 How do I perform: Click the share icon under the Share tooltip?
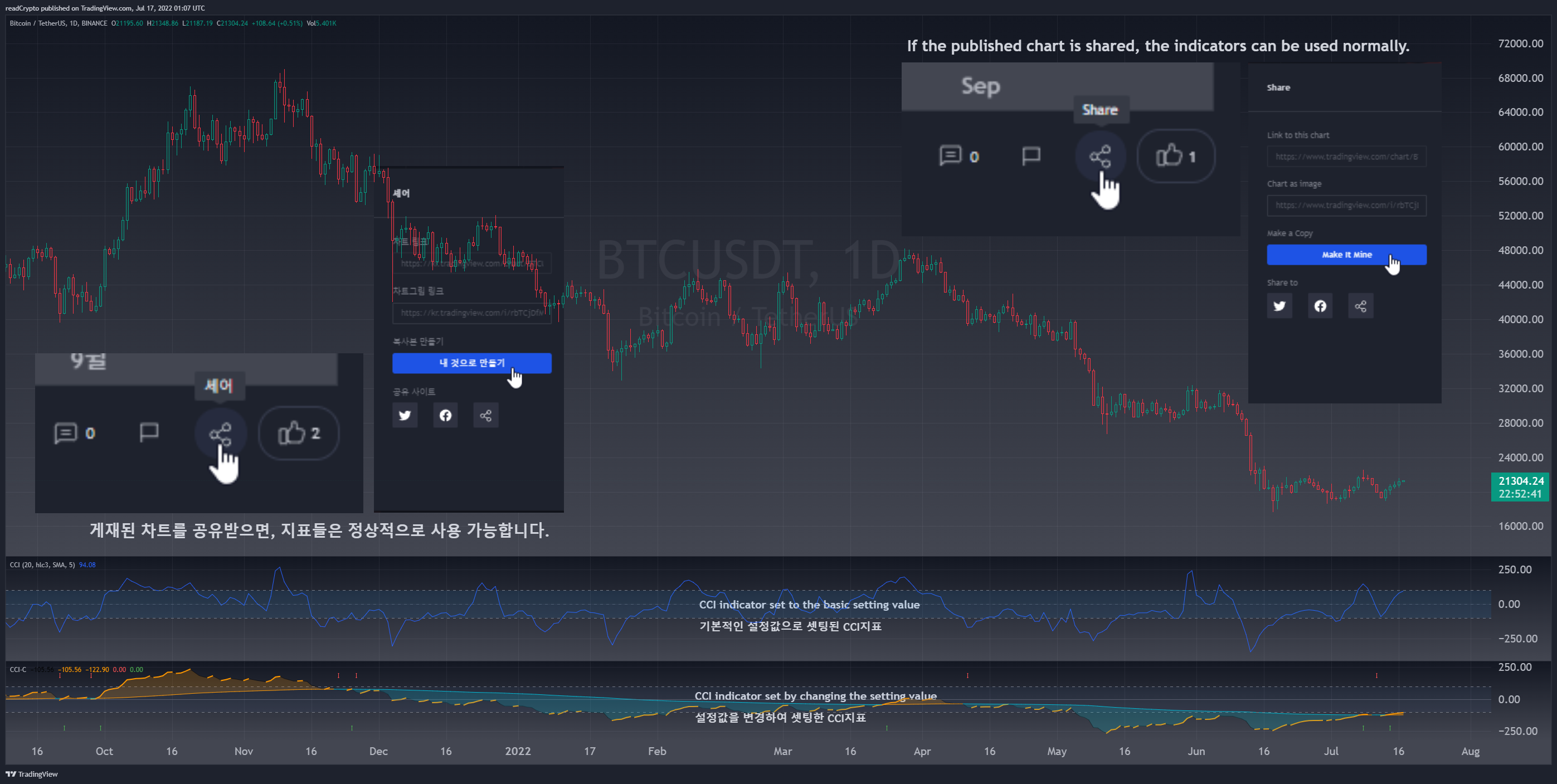(x=1100, y=157)
